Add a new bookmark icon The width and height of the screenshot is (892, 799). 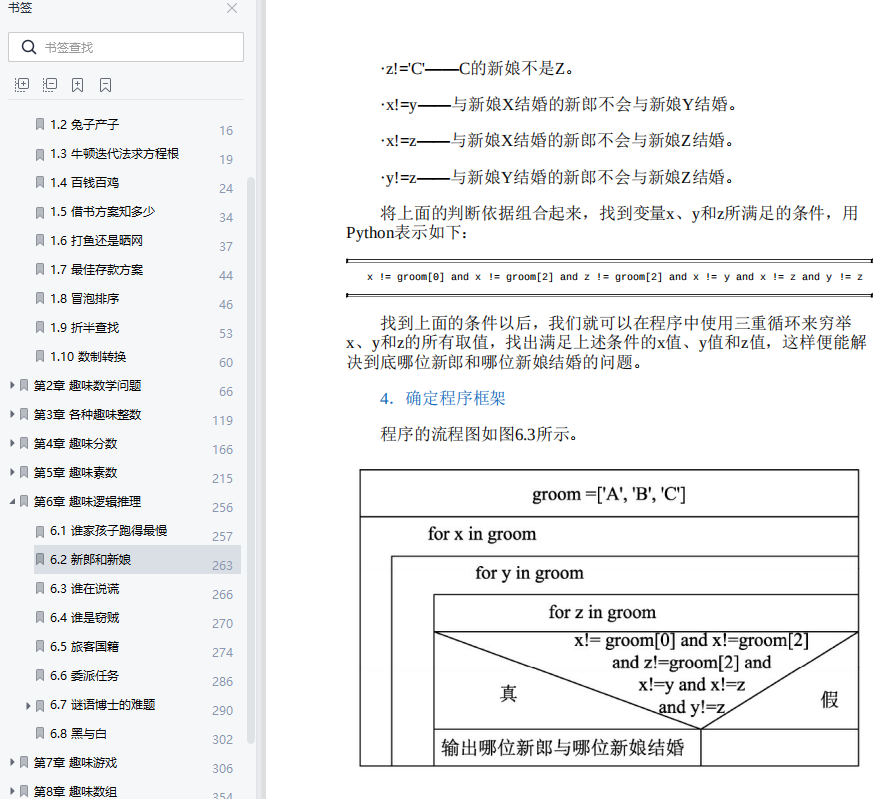tap(77, 85)
